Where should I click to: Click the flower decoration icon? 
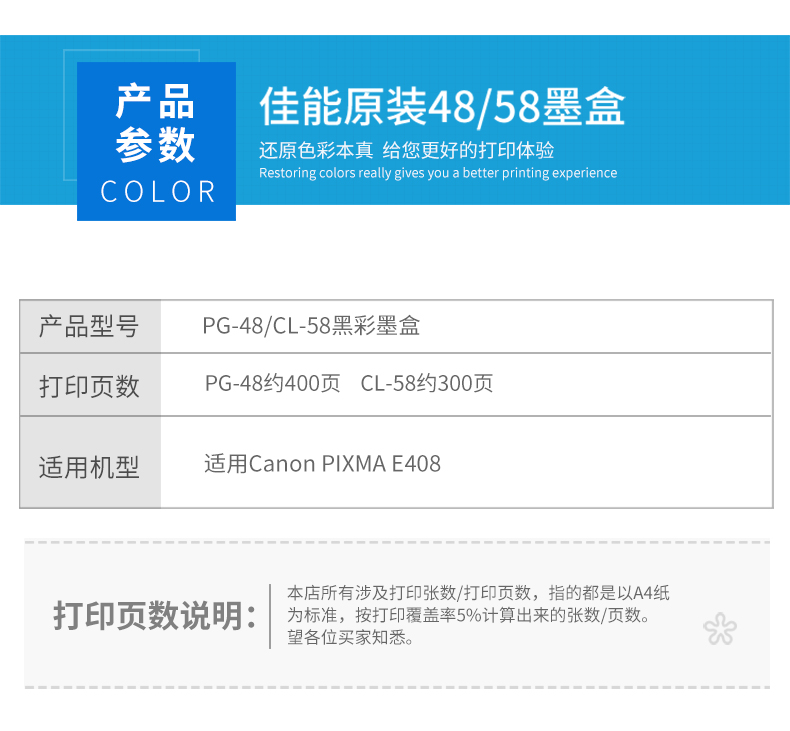[719, 629]
